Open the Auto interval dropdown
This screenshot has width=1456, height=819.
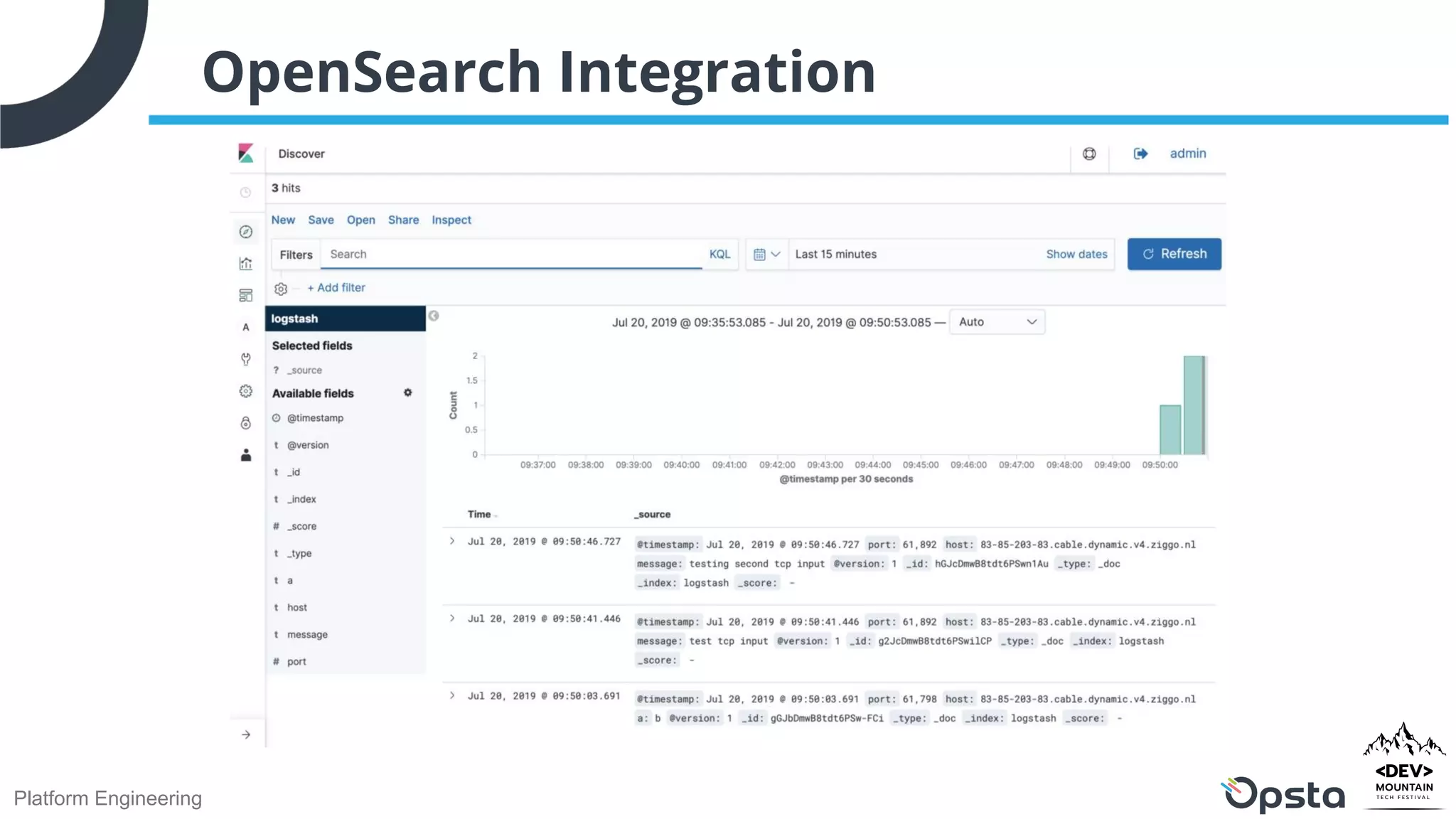point(997,322)
